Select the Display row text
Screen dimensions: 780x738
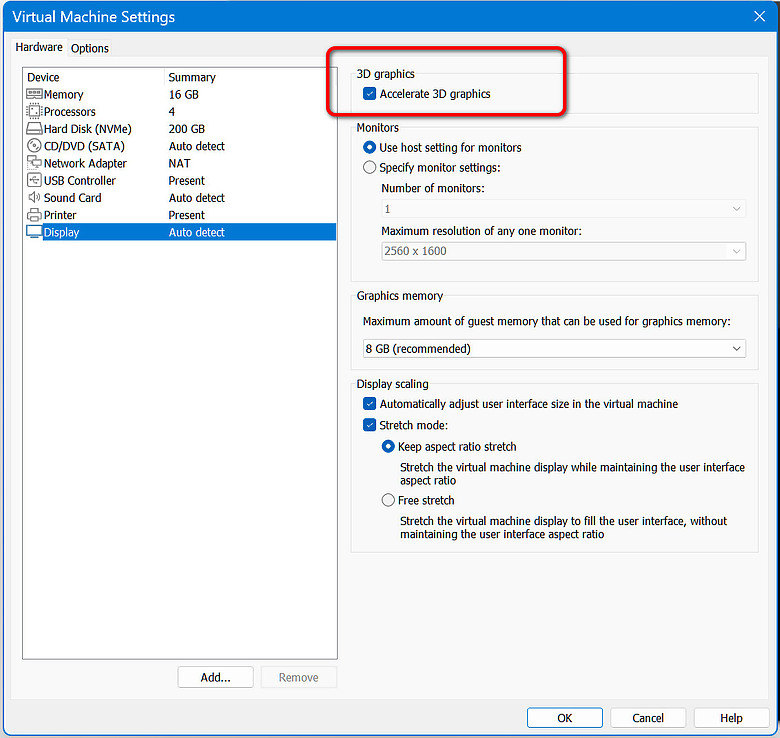tap(61, 232)
